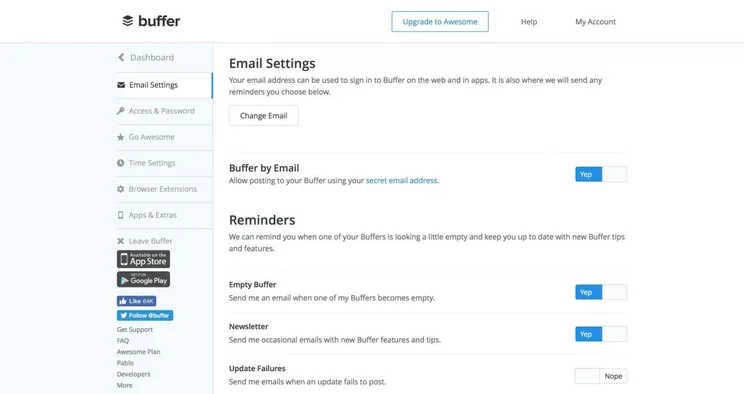This screenshot has height=394, width=744.
Task: Turn off the Buffer by Email toggle
Action: pos(601,174)
